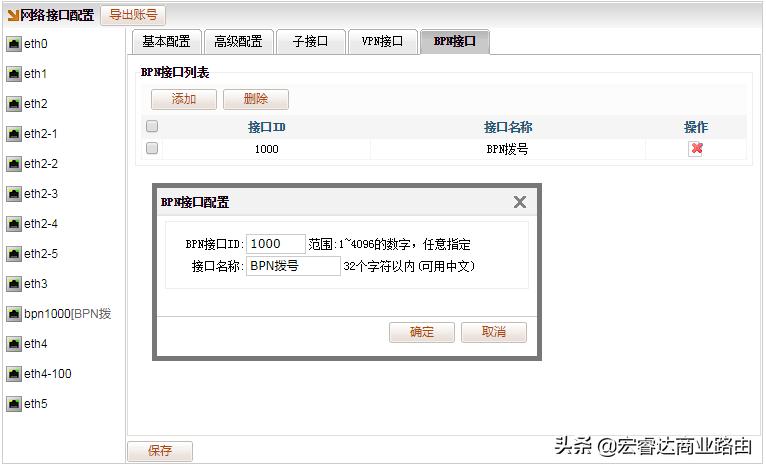766x469 pixels.
Task: Click the bpn1000 interface icon
Action: 14,314
